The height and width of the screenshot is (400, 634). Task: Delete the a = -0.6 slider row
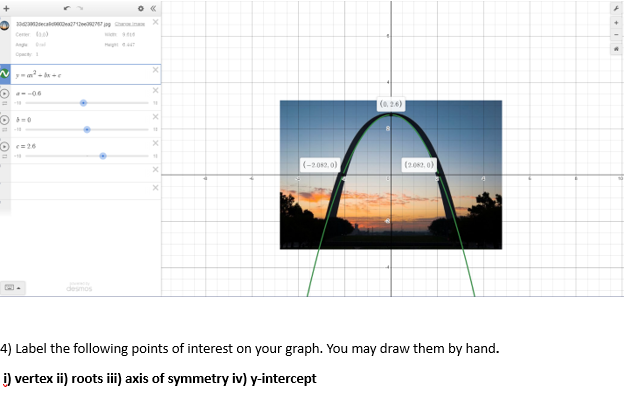[x=155, y=91]
